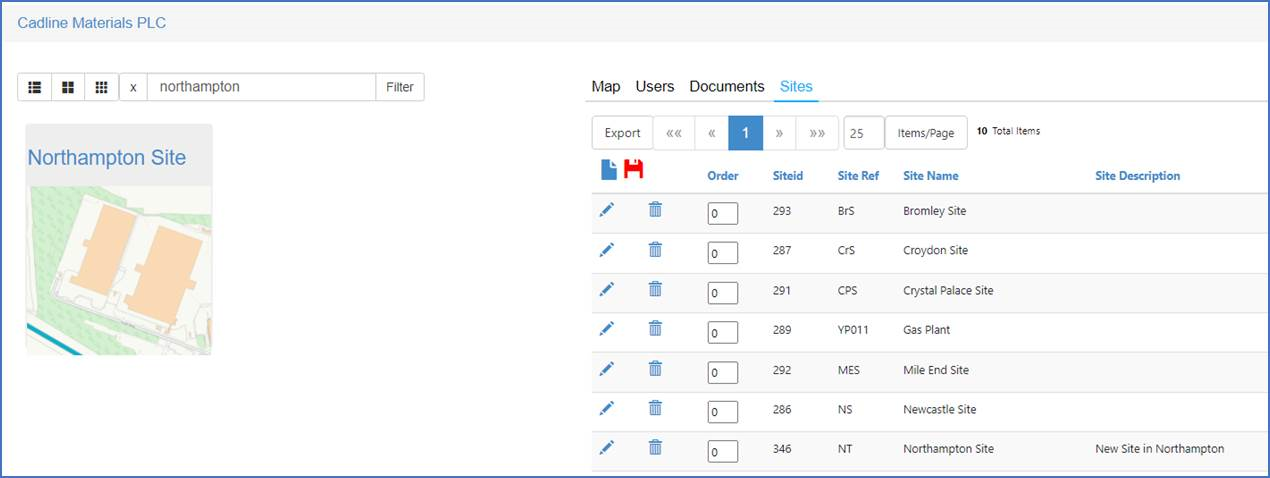The width and height of the screenshot is (1270, 478).
Task: Click the order field for Mile End Site
Action: pyautogui.click(x=722, y=372)
